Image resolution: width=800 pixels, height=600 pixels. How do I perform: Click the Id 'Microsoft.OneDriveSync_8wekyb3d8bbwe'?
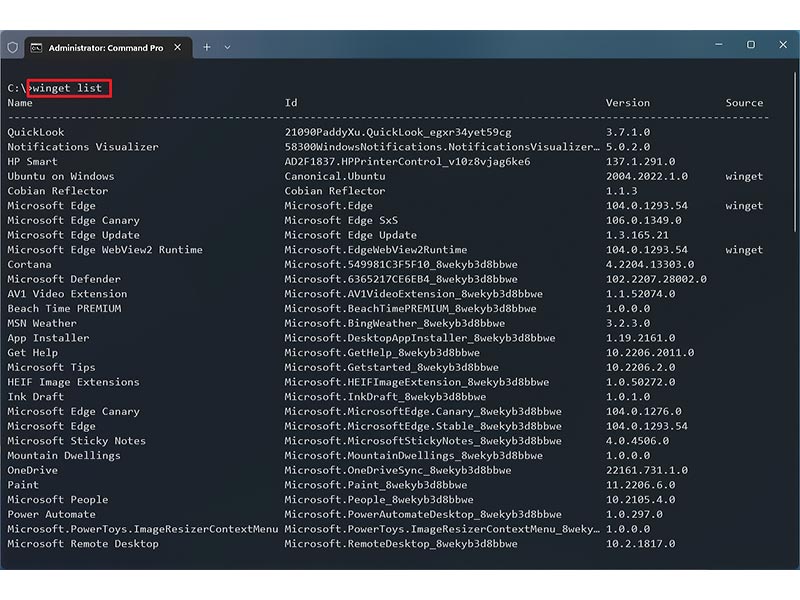tap(398, 470)
